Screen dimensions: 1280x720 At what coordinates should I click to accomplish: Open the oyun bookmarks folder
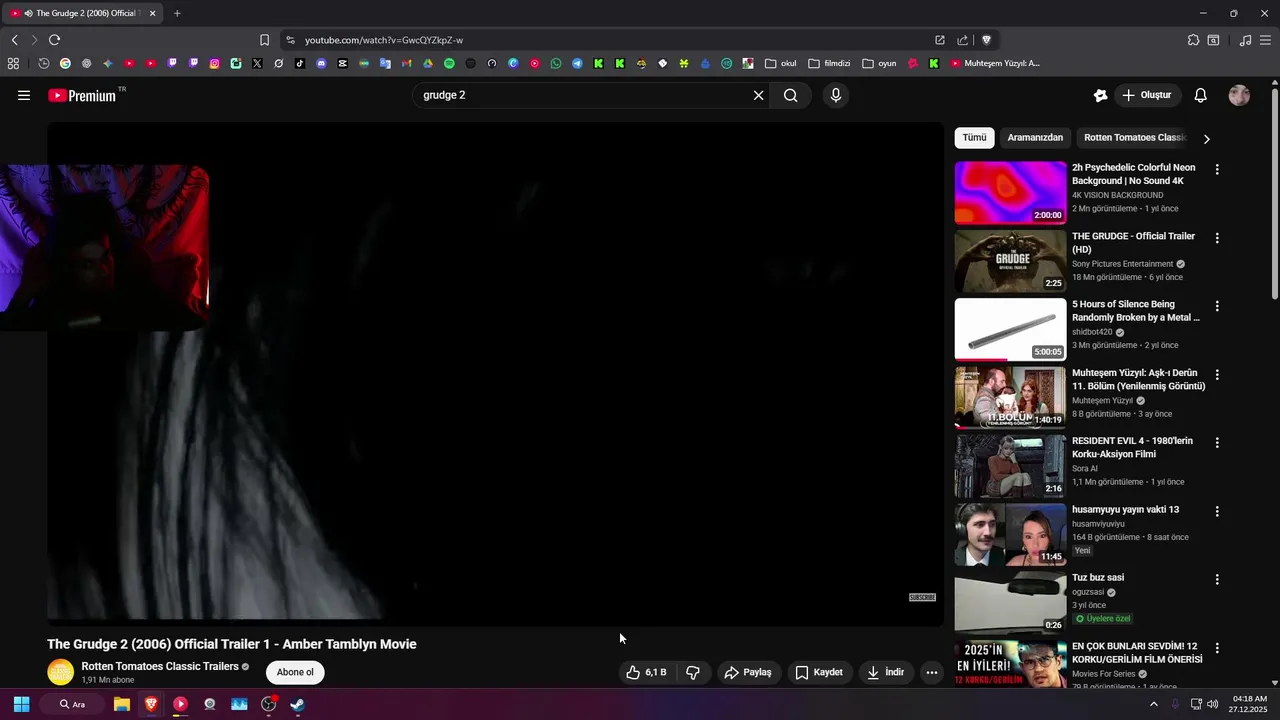tap(879, 63)
